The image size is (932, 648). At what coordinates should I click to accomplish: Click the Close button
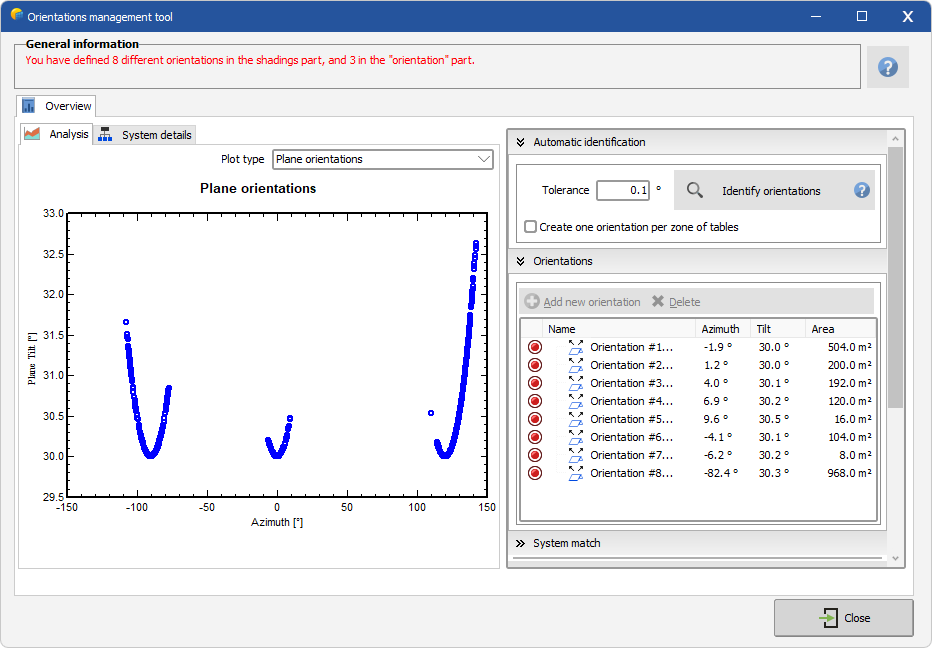coord(843,618)
